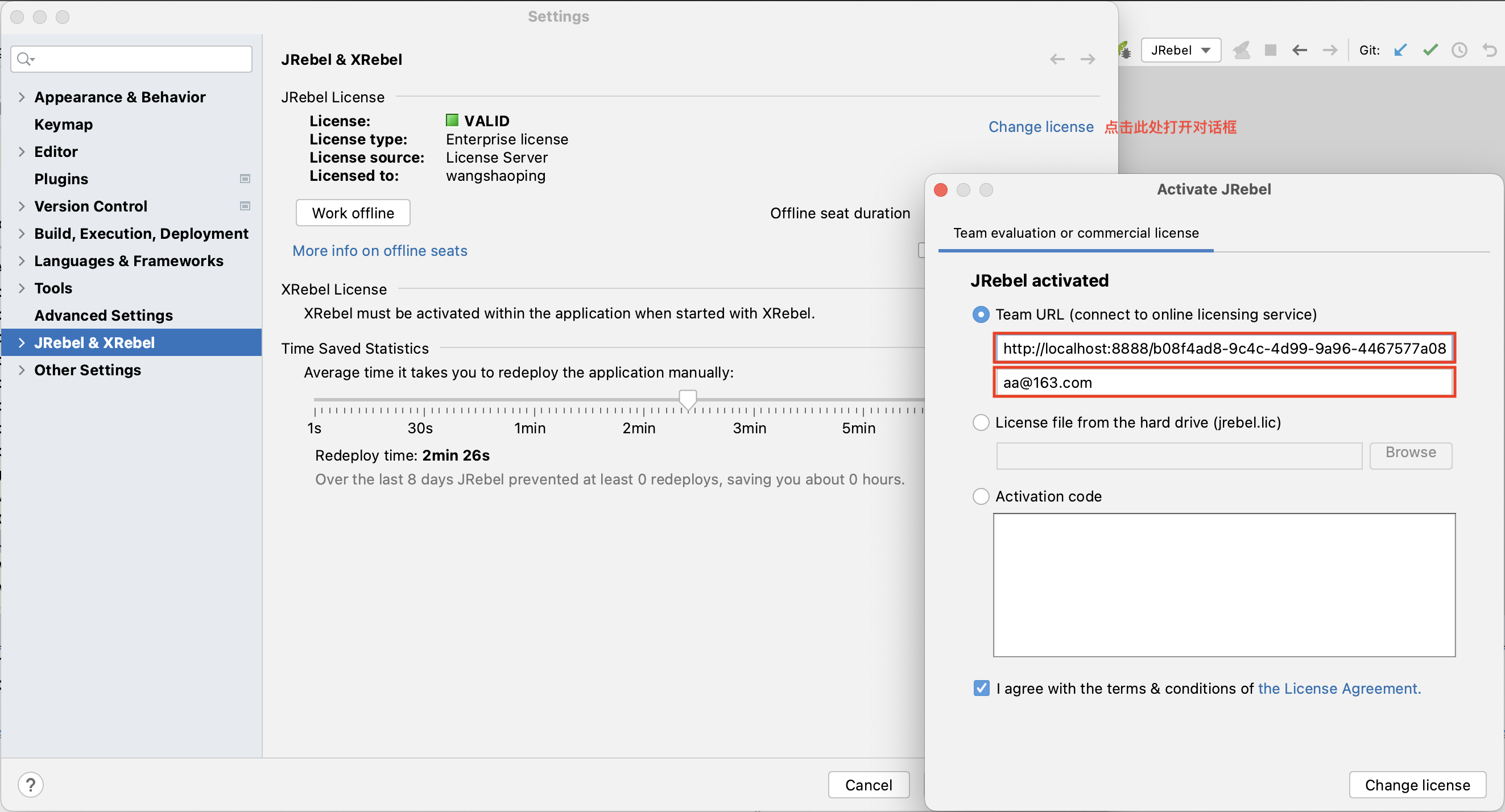Click the Git update project arrow icon
The height and width of the screenshot is (812, 1505).
pyautogui.click(x=1400, y=50)
